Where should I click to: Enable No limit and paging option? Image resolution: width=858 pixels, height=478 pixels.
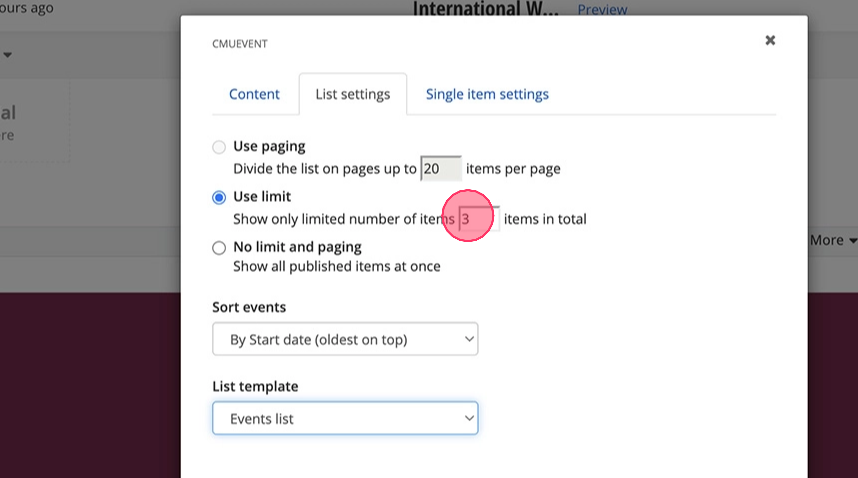pos(219,247)
